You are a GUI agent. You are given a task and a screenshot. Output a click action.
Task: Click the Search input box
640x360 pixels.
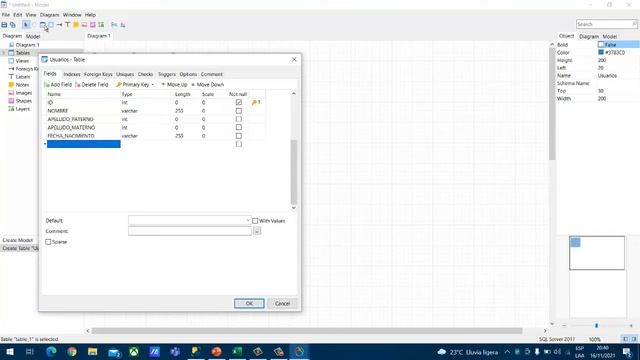coord(606,24)
